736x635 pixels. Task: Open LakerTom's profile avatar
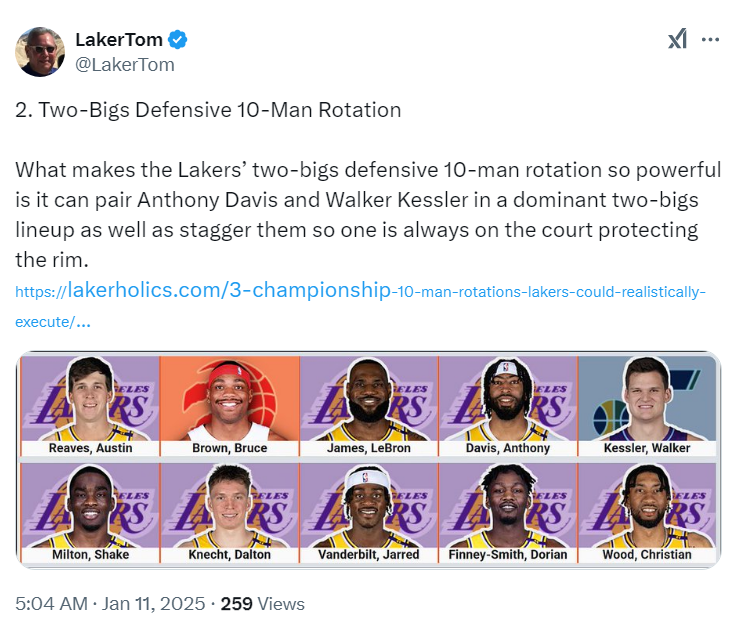41,52
